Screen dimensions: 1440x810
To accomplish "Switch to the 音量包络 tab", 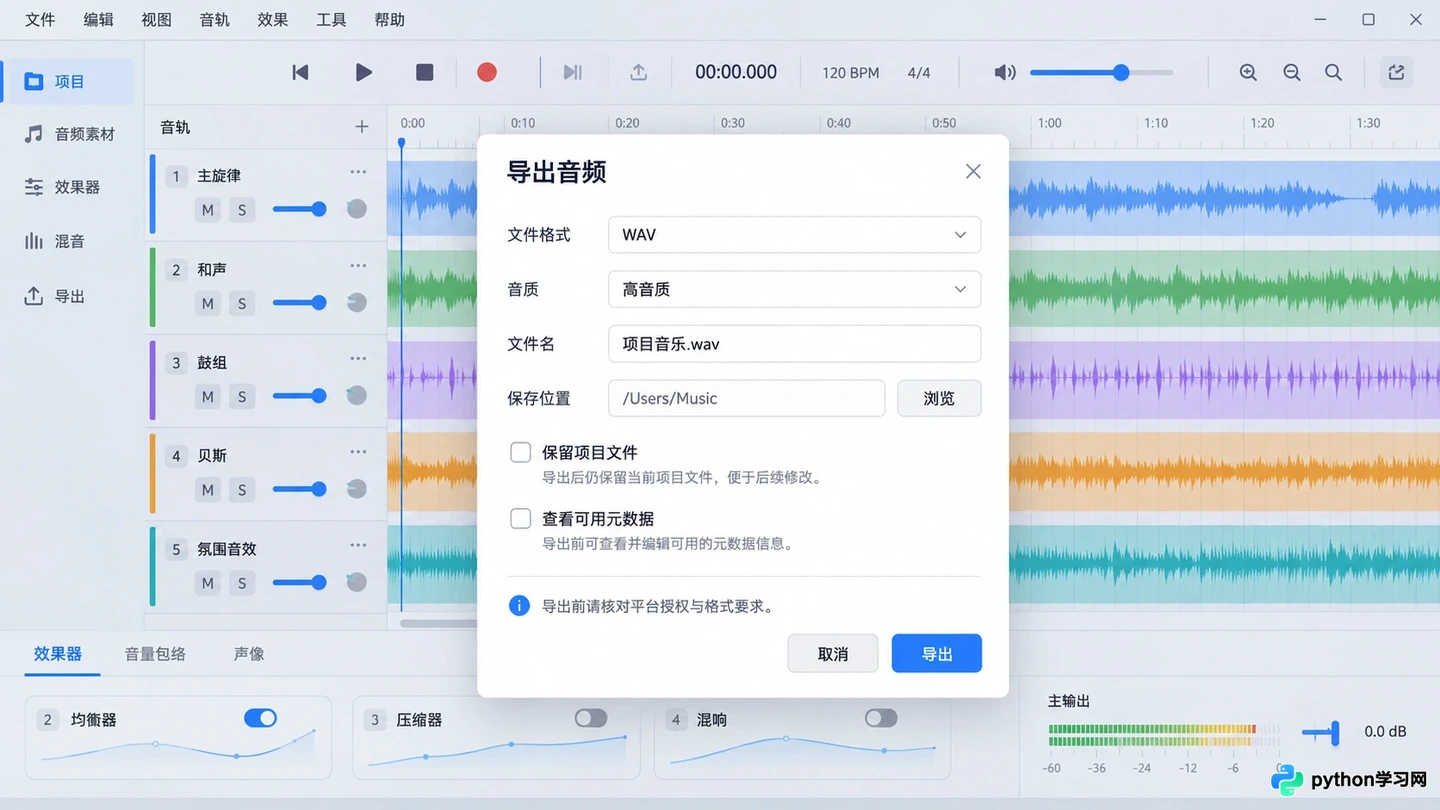I will coord(155,654).
